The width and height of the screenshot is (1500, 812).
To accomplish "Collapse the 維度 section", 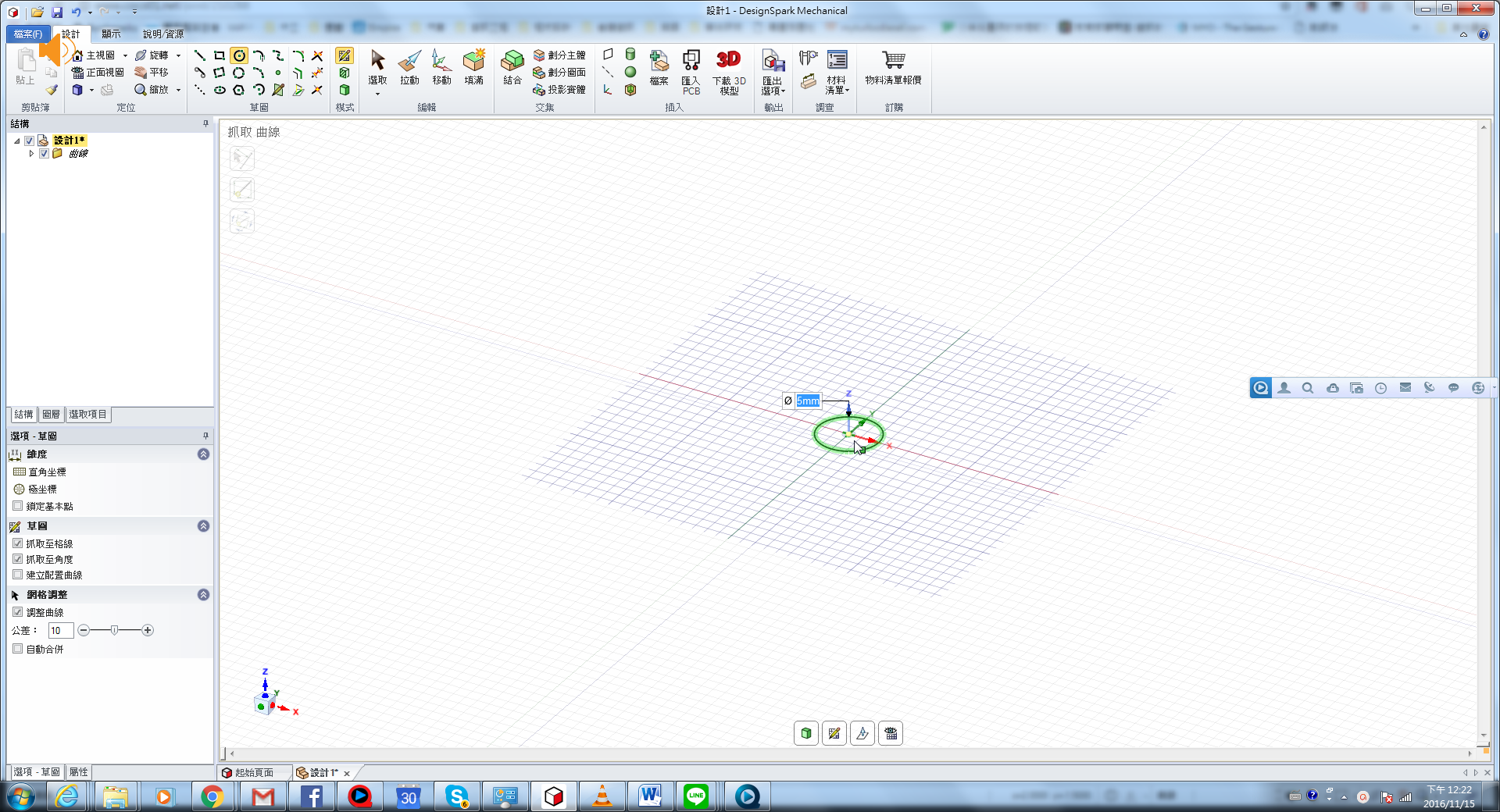I will [x=203, y=454].
